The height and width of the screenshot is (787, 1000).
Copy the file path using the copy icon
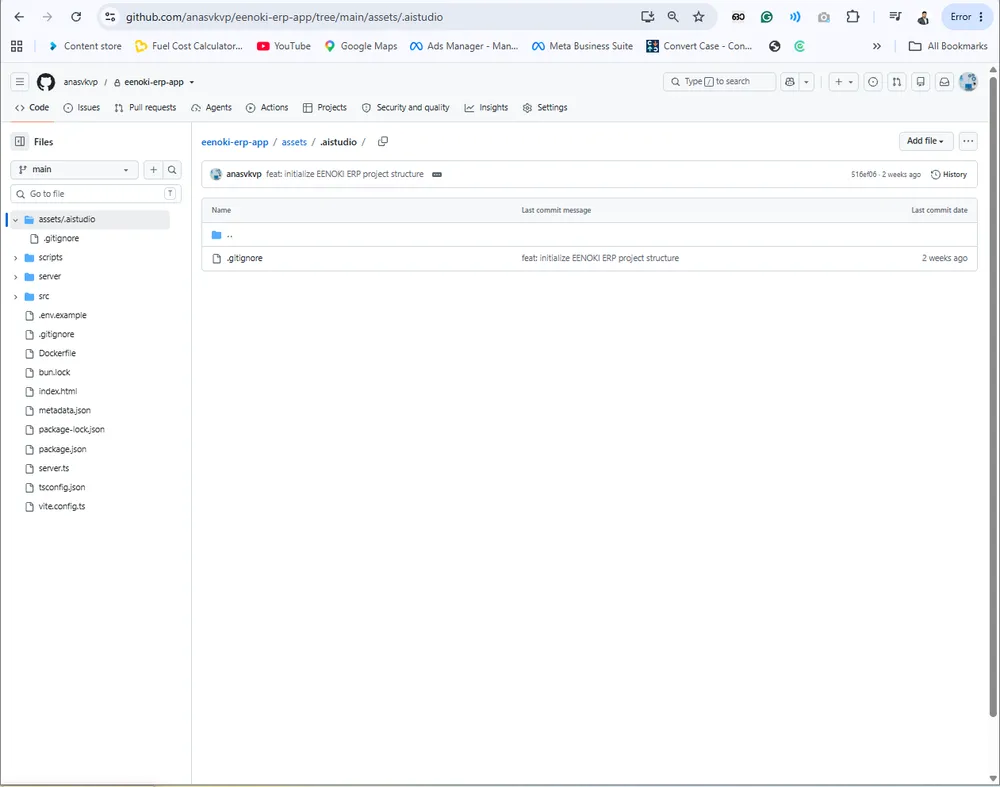pyautogui.click(x=383, y=142)
